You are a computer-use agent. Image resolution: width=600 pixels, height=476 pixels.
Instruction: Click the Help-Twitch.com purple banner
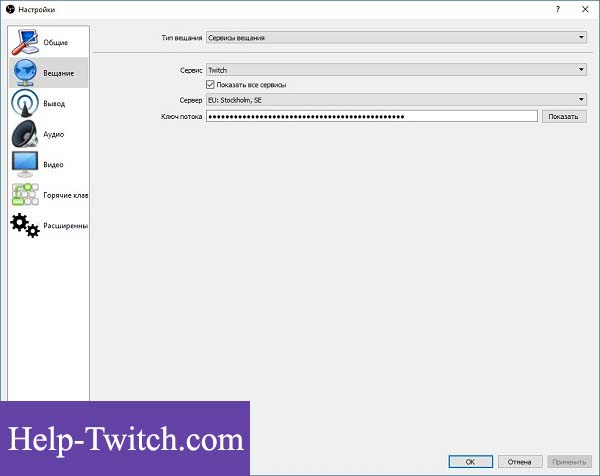[x=124, y=438]
